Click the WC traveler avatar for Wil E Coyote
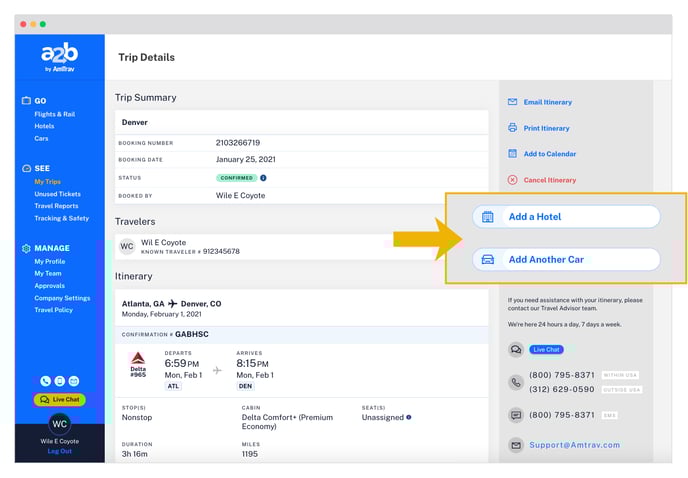This screenshot has height=478, width=688. tap(127, 246)
